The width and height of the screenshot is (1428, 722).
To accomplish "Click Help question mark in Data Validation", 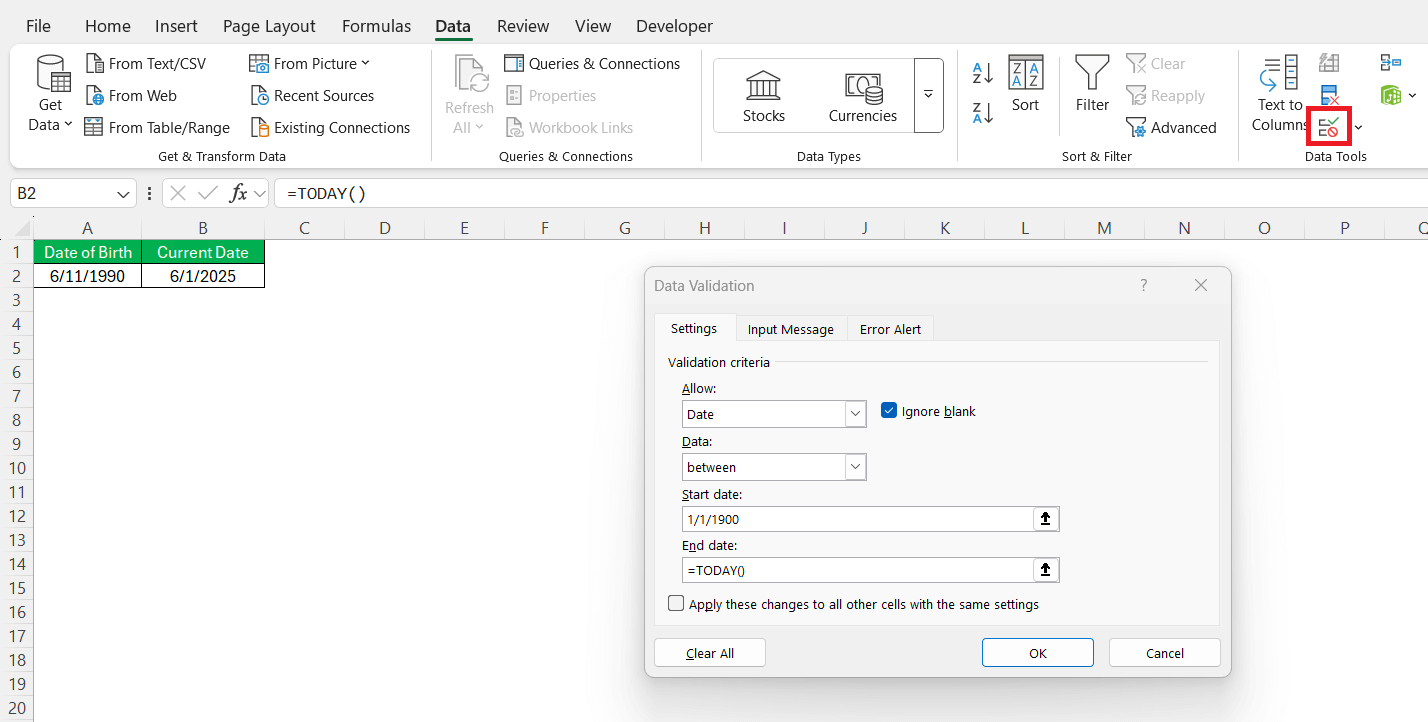I will pos(1144,285).
